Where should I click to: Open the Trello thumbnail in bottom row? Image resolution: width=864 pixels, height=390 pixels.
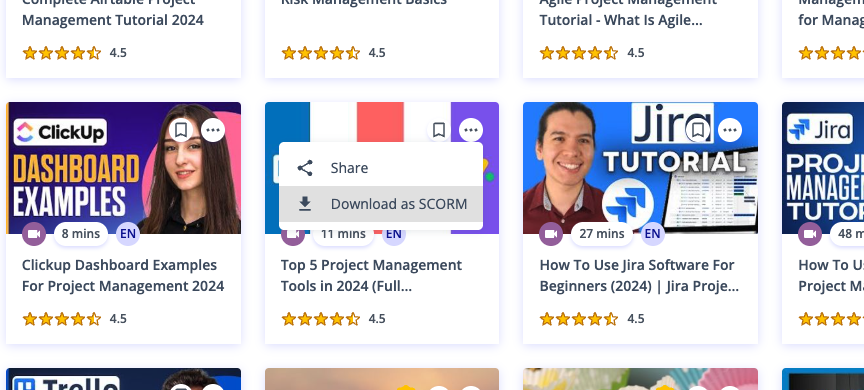pos(123,379)
